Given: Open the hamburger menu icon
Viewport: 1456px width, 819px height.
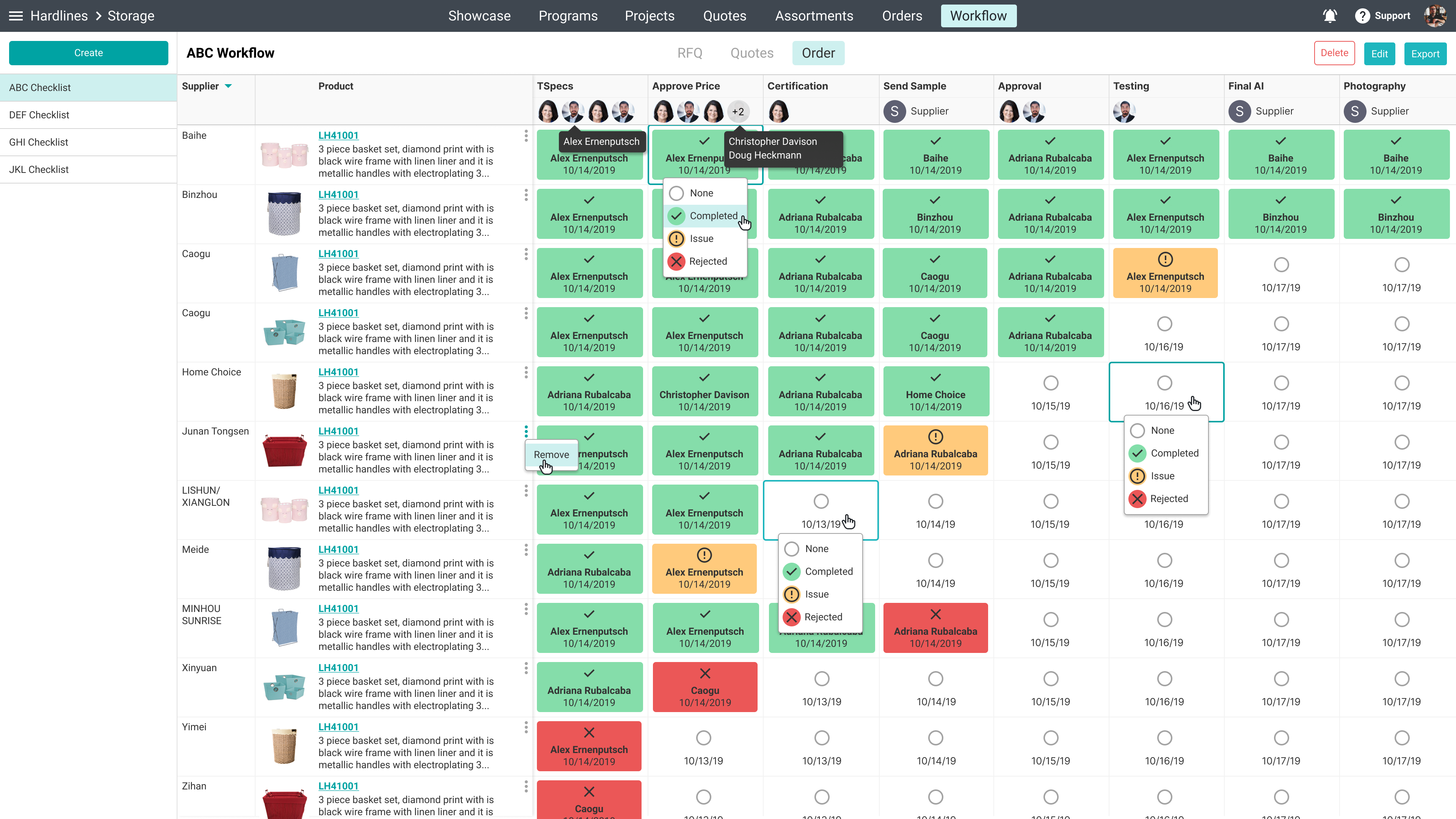Looking at the screenshot, I should click(x=16, y=16).
